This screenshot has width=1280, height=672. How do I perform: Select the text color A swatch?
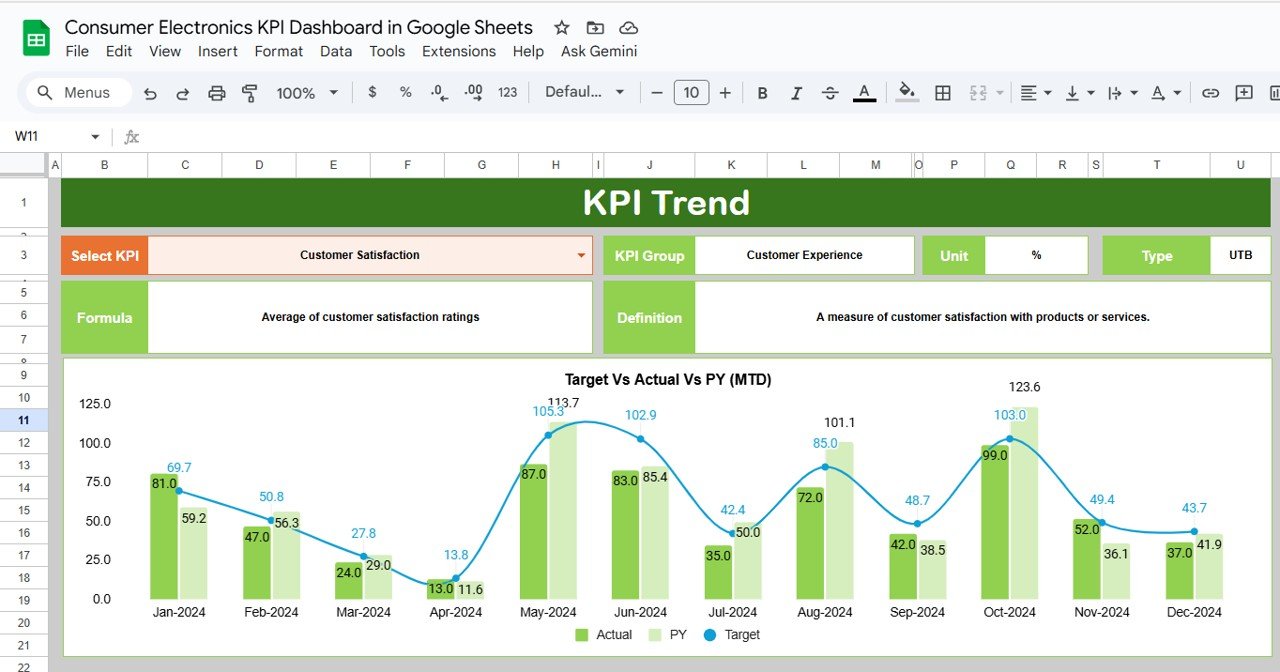pos(862,92)
